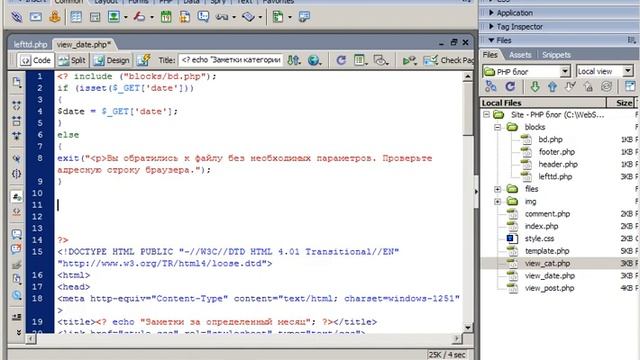
Task: Click the Open Documents coding toolbar icon
Action: point(17,82)
